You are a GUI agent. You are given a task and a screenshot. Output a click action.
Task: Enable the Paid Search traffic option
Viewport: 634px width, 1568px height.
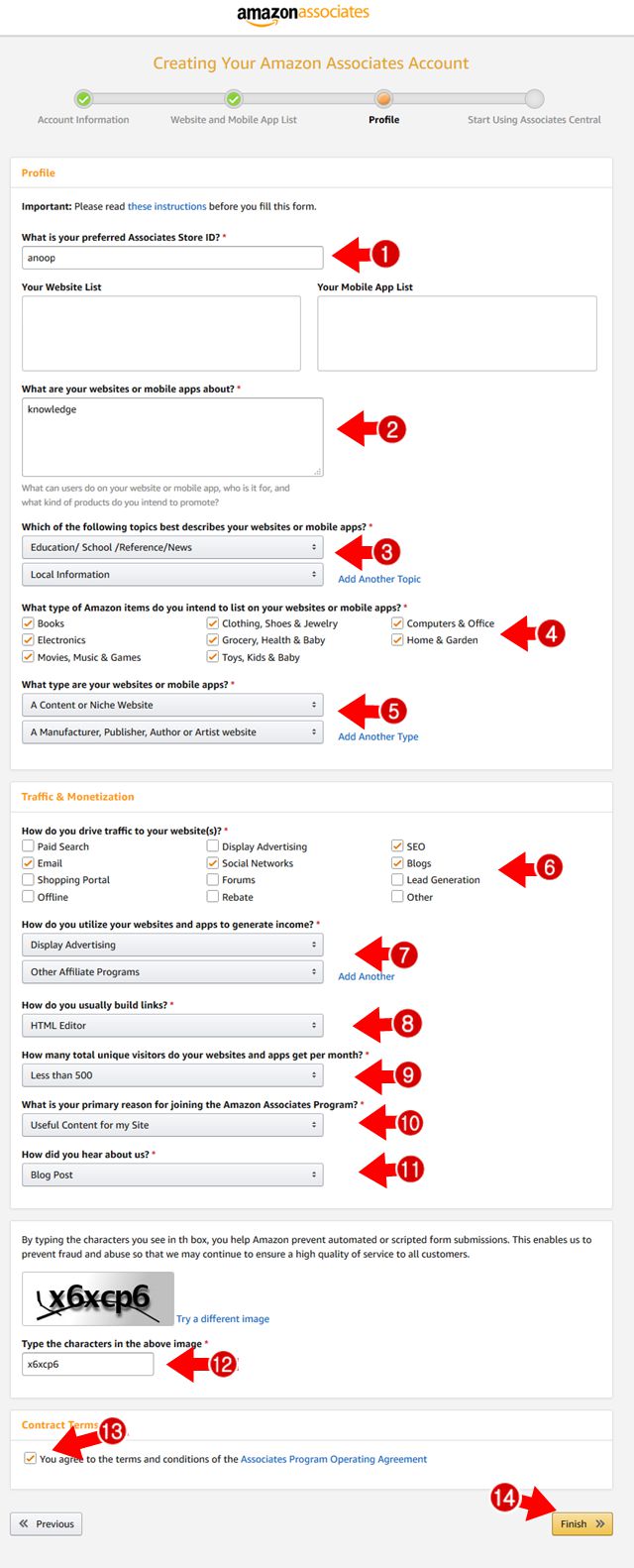(x=28, y=846)
